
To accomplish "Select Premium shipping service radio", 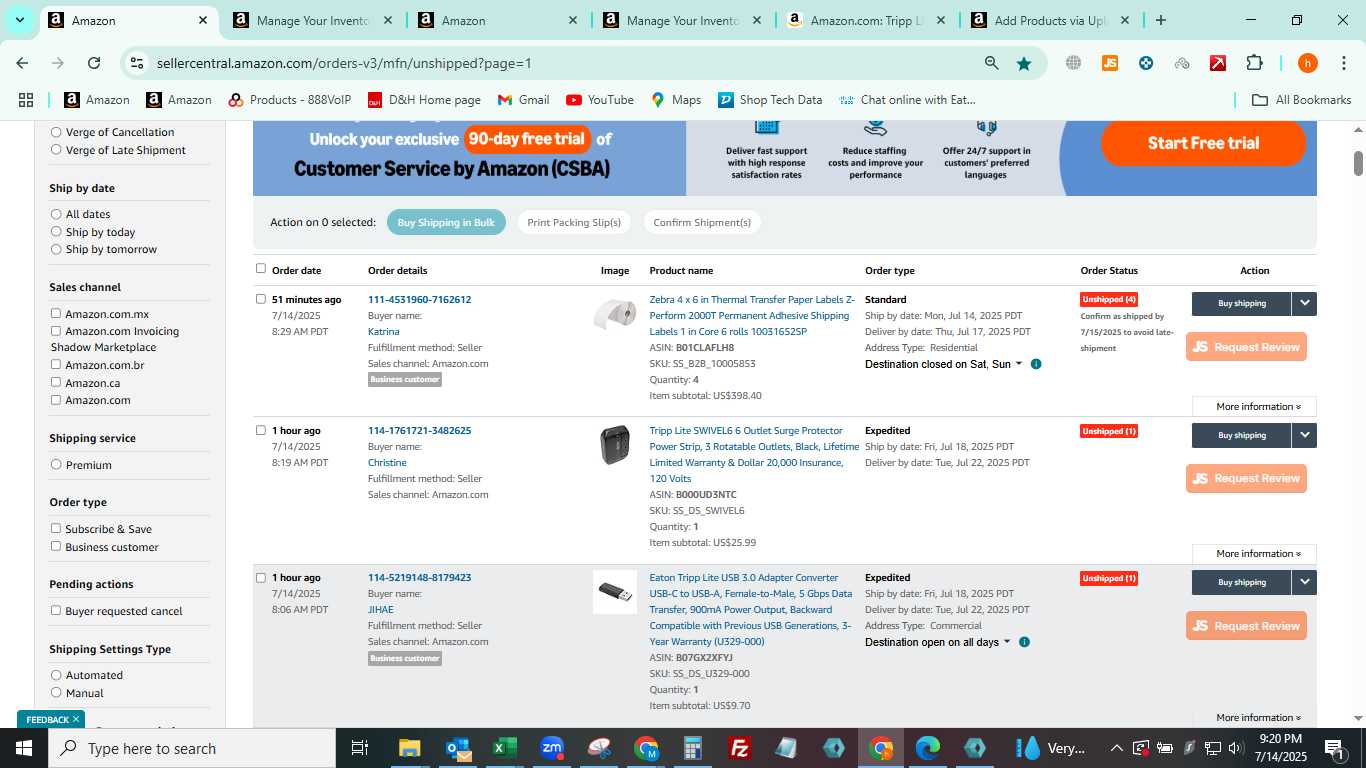I will pos(56,465).
